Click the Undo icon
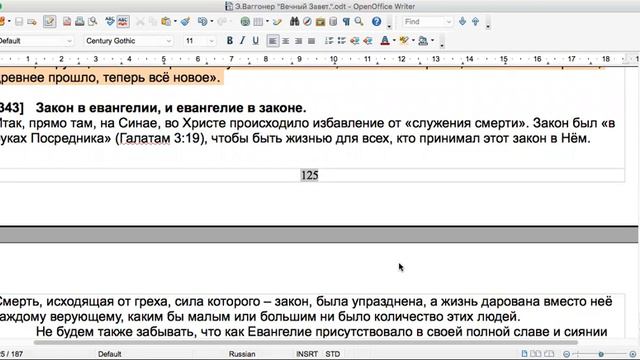Viewport: 640px width, 360px height. 202,22
